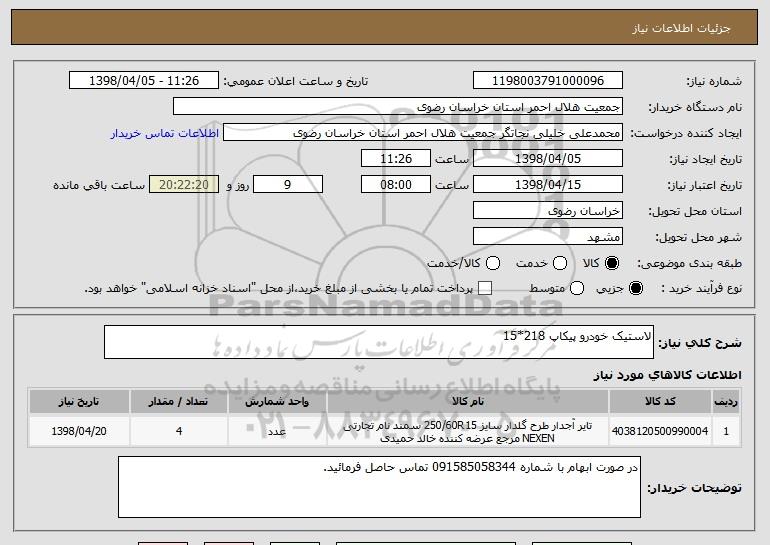
Task: Click the item name cell mentioning NEXEN
Action: point(468,431)
